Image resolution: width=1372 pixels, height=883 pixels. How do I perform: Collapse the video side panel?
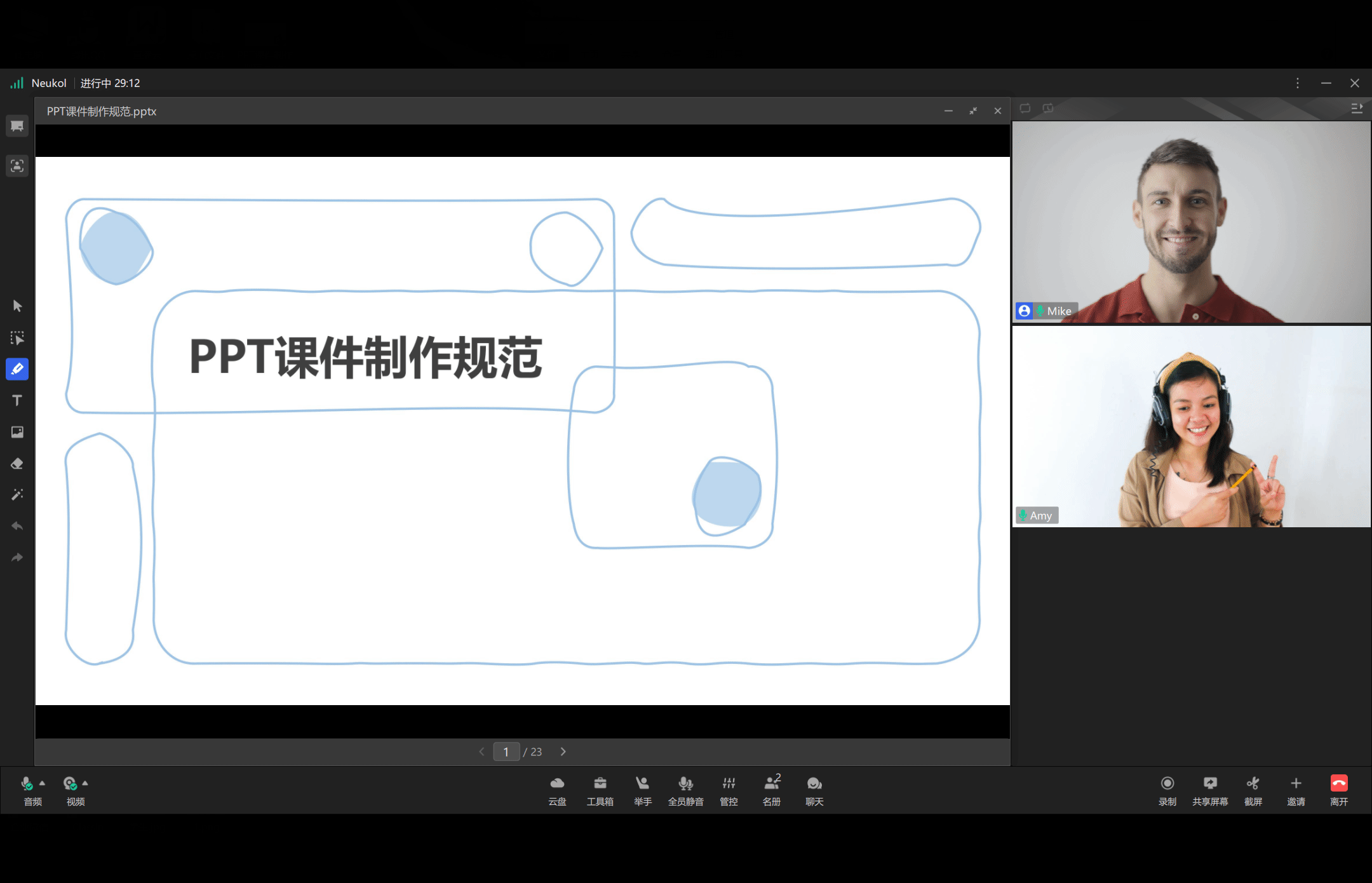[x=1357, y=109]
